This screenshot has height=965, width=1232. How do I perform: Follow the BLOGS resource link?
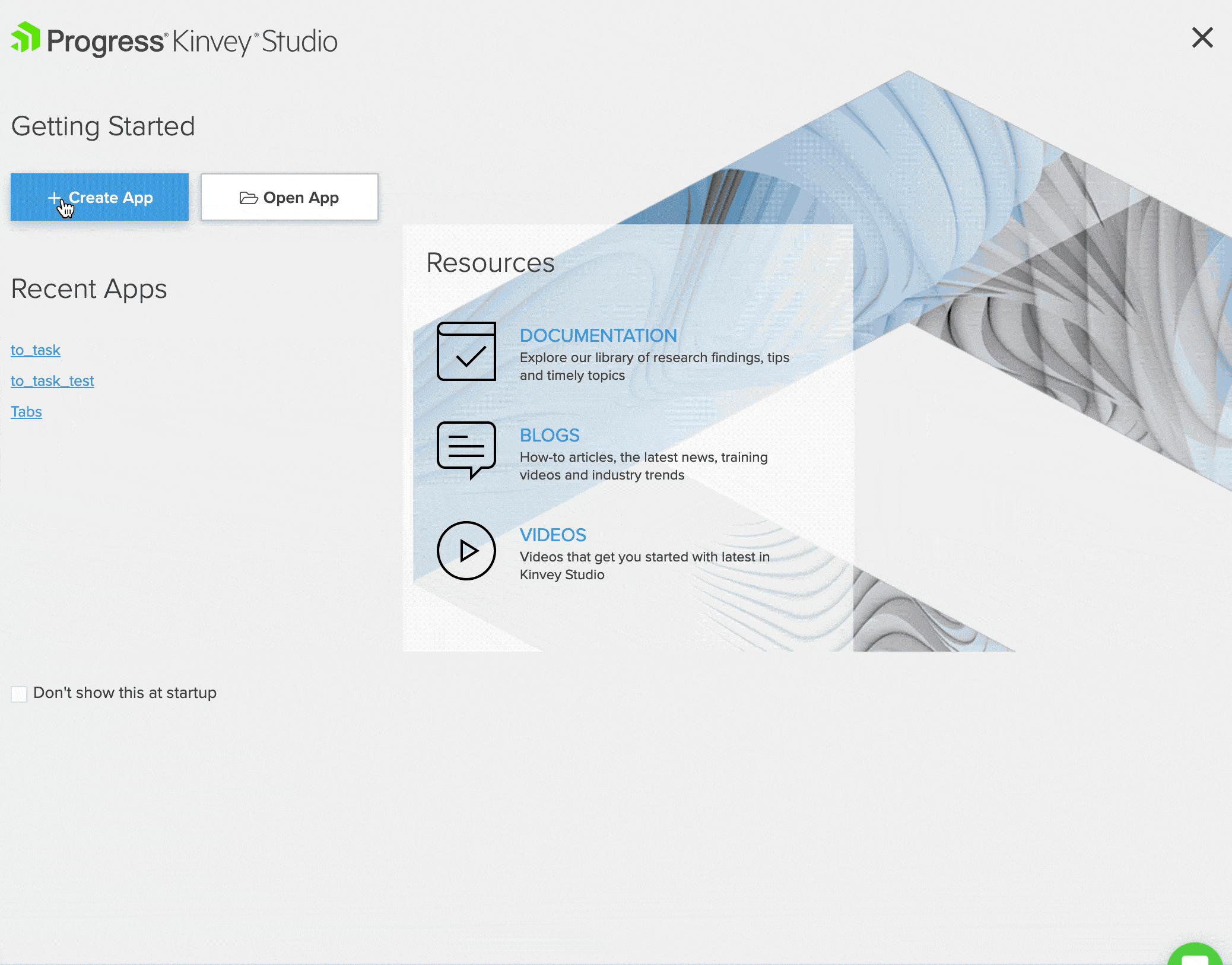tap(549, 435)
